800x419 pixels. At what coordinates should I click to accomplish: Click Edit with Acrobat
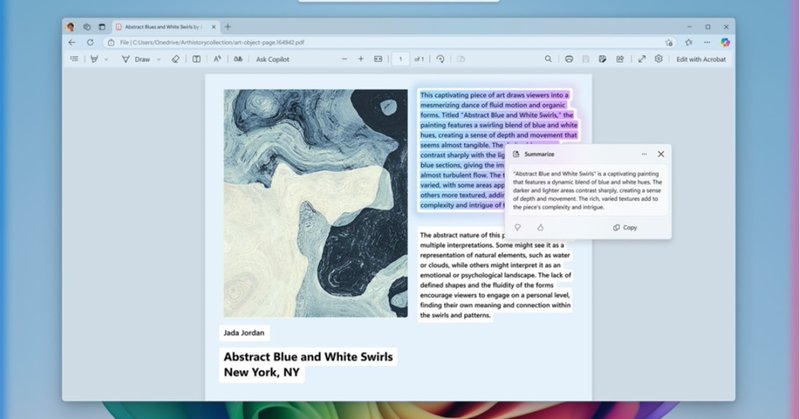point(701,59)
